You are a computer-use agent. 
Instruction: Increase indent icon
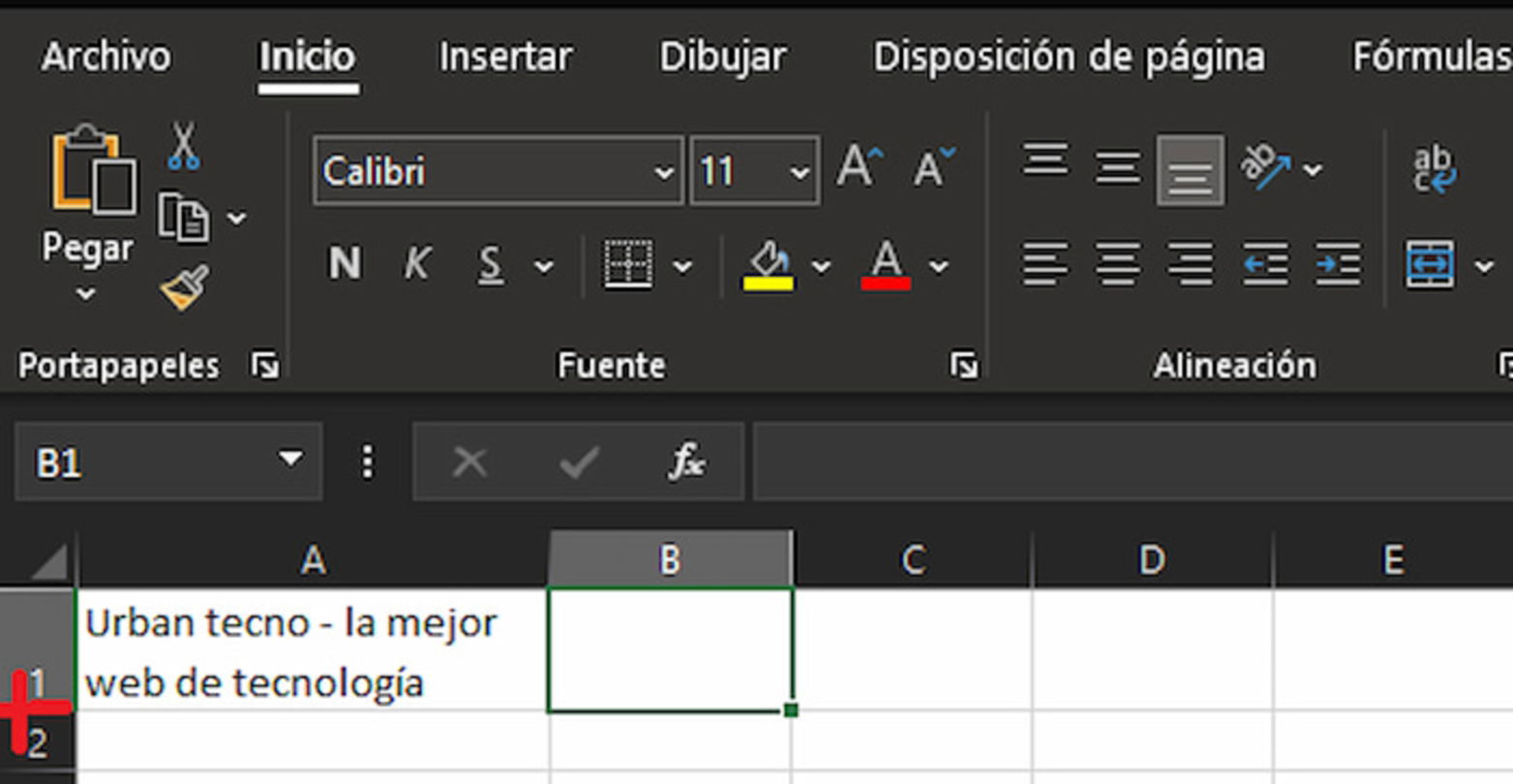point(1338,264)
